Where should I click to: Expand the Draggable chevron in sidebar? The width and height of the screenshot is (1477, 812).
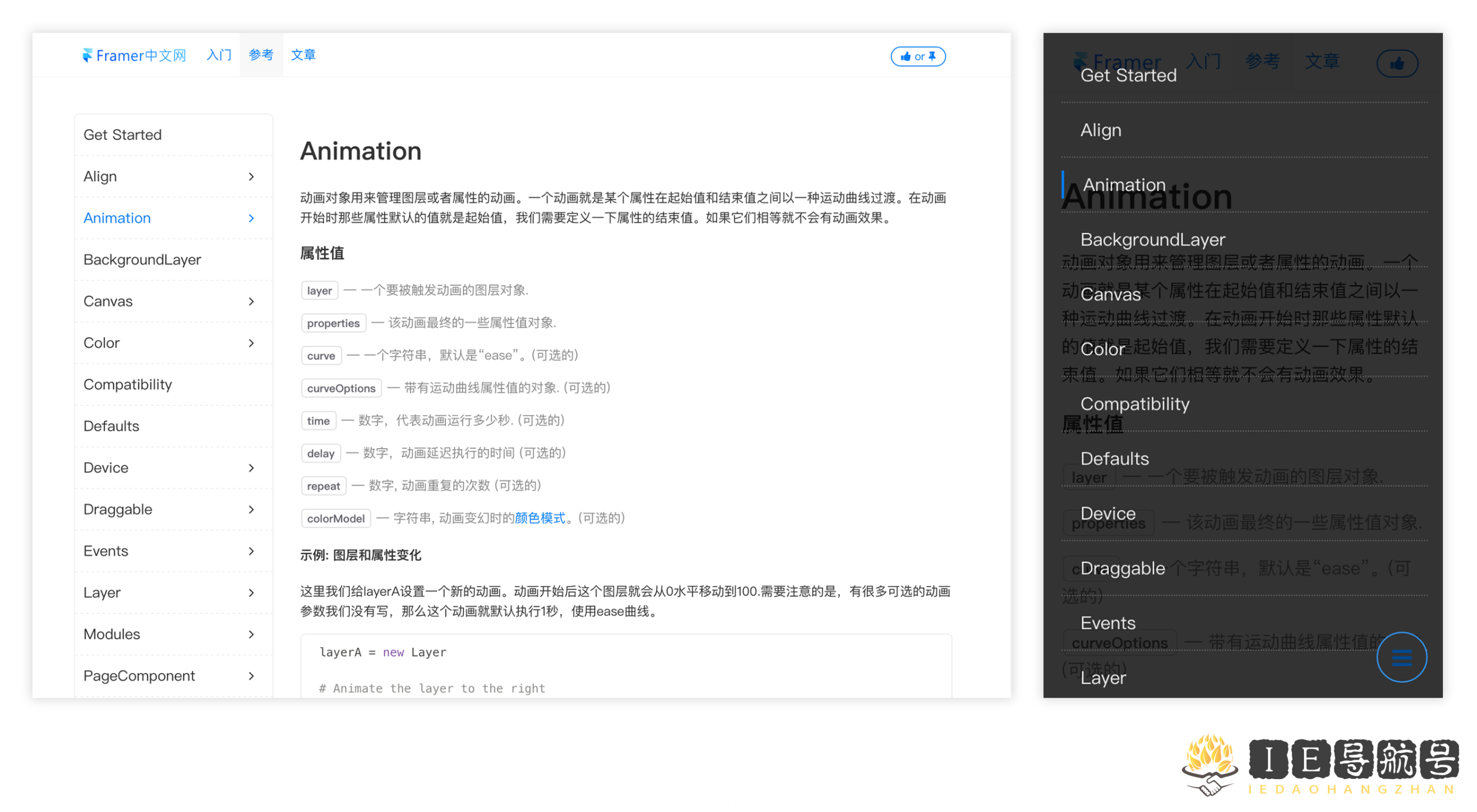(x=251, y=509)
